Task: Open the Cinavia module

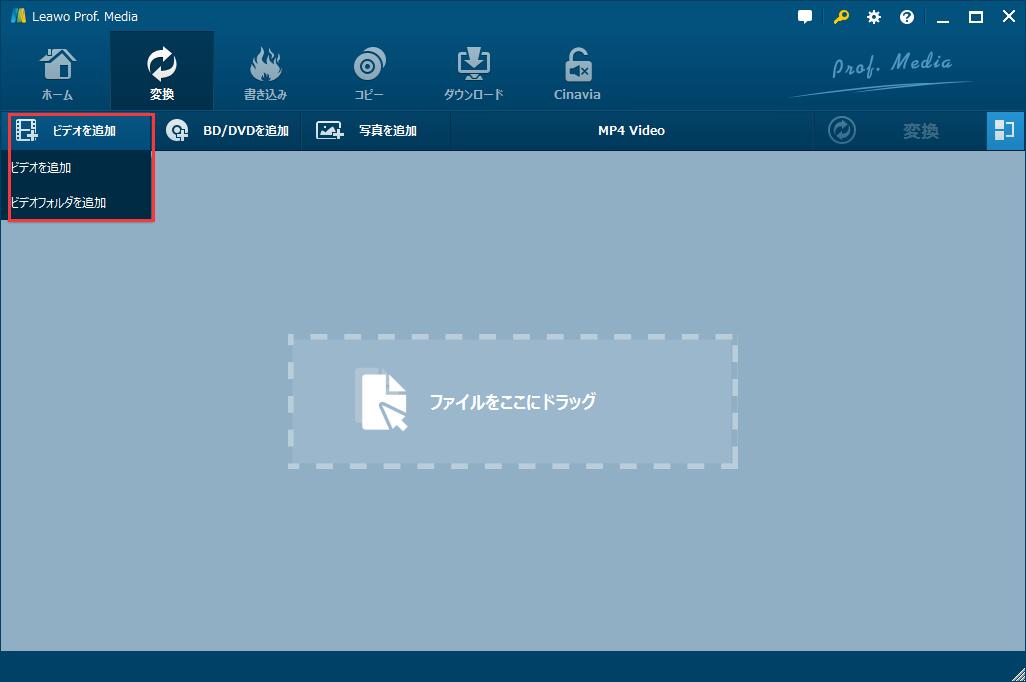Action: [576, 70]
